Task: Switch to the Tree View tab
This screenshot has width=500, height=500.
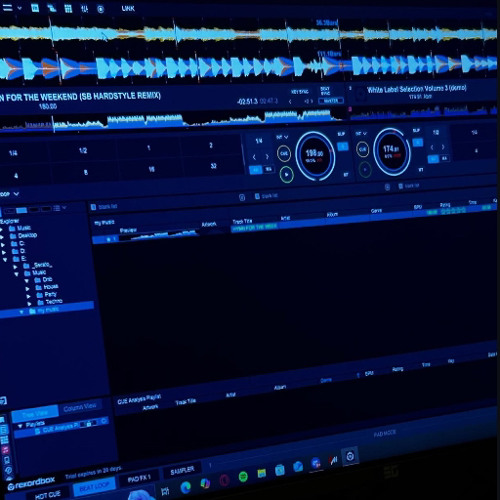Action: pyautogui.click(x=35, y=414)
